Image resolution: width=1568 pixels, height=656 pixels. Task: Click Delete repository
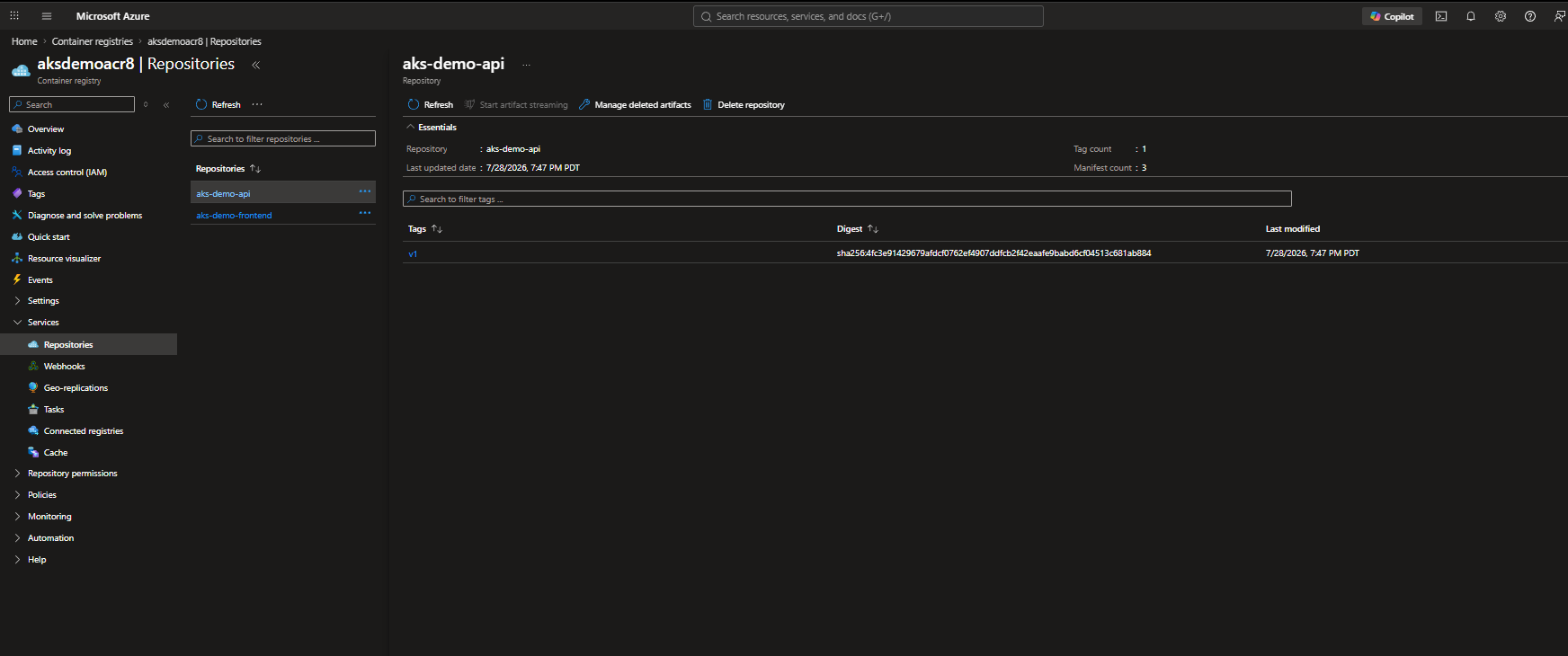(744, 105)
